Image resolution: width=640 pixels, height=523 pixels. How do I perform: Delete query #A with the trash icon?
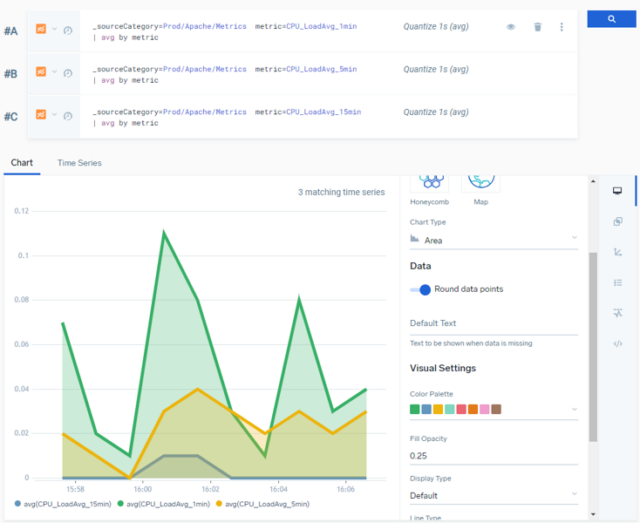[x=538, y=27]
